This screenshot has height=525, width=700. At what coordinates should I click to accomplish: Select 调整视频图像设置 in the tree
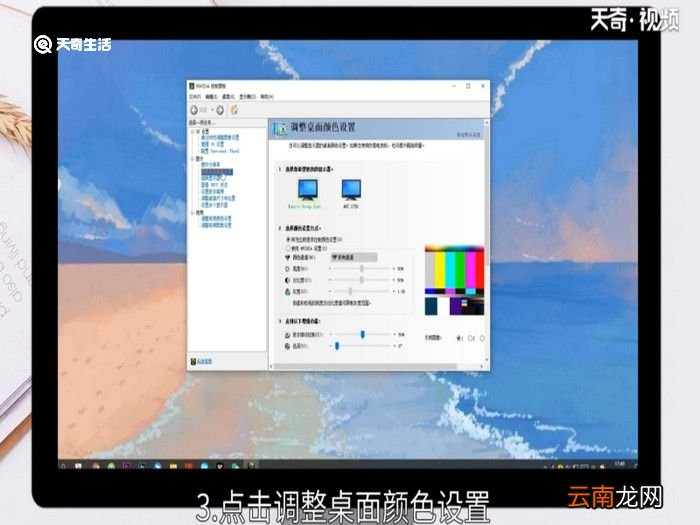(216, 225)
